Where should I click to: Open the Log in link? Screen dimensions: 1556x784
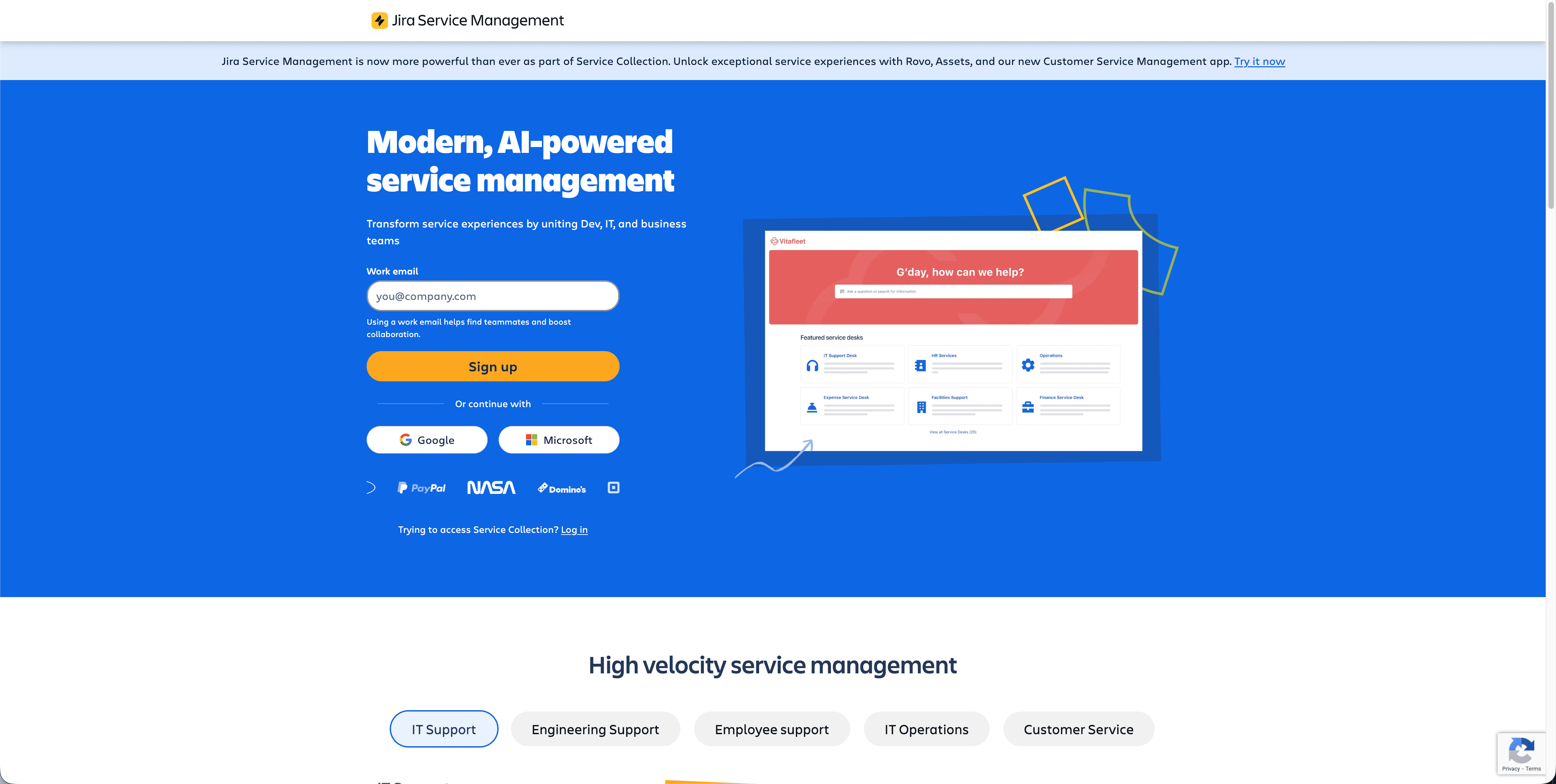(574, 530)
